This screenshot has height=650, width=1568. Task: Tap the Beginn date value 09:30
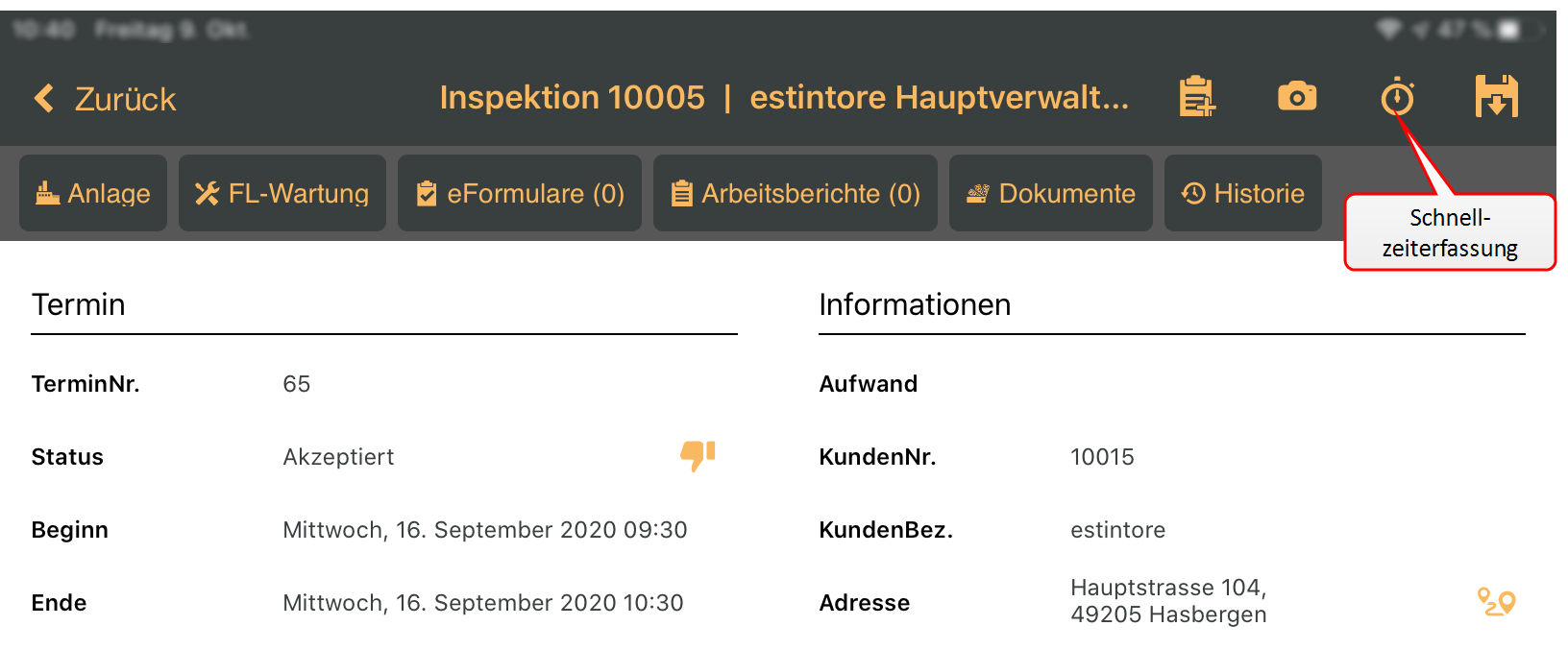[x=485, y=530]
